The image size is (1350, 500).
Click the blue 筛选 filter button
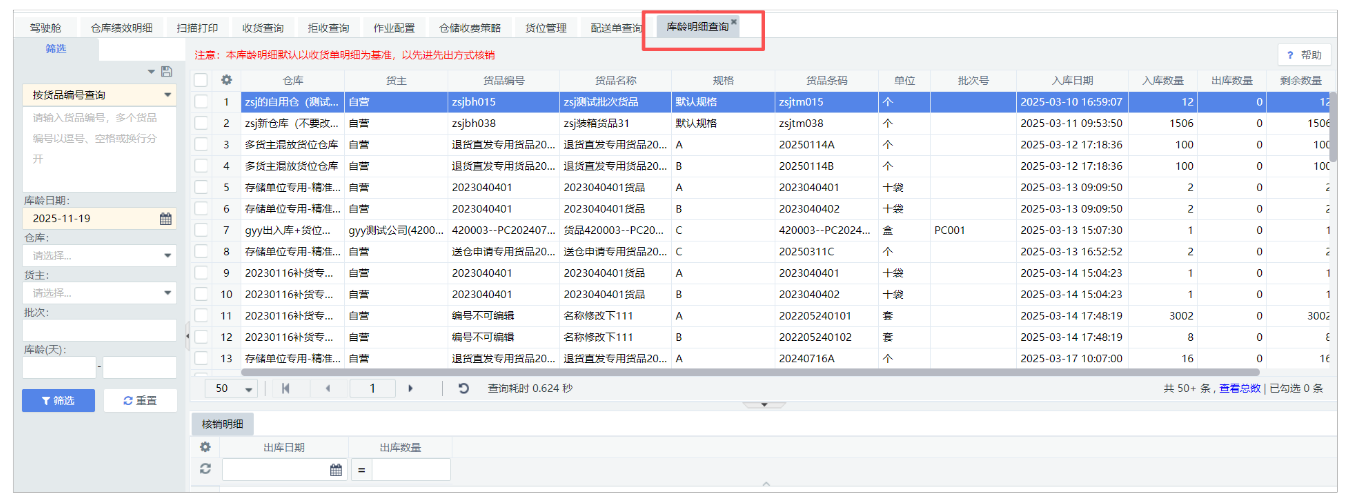pyautogui.click(x=58, y=400)
